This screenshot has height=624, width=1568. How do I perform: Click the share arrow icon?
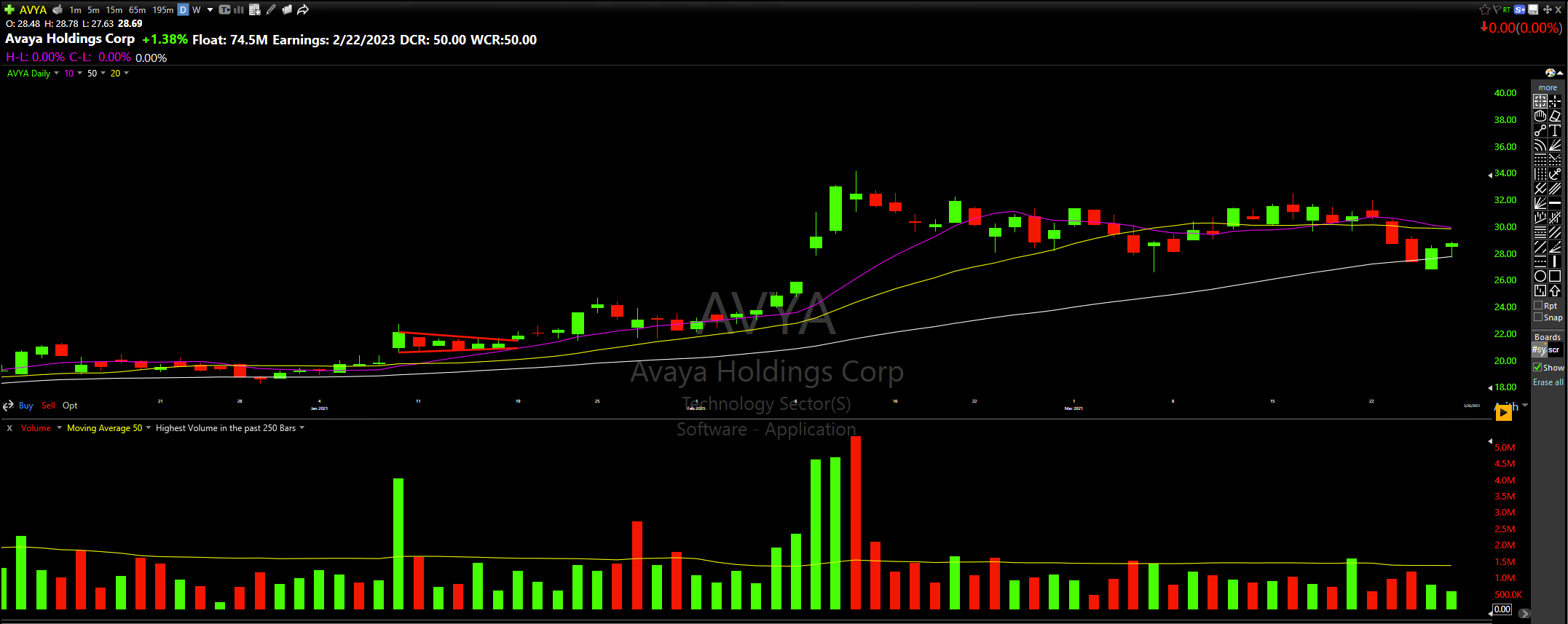coord(303,9)
